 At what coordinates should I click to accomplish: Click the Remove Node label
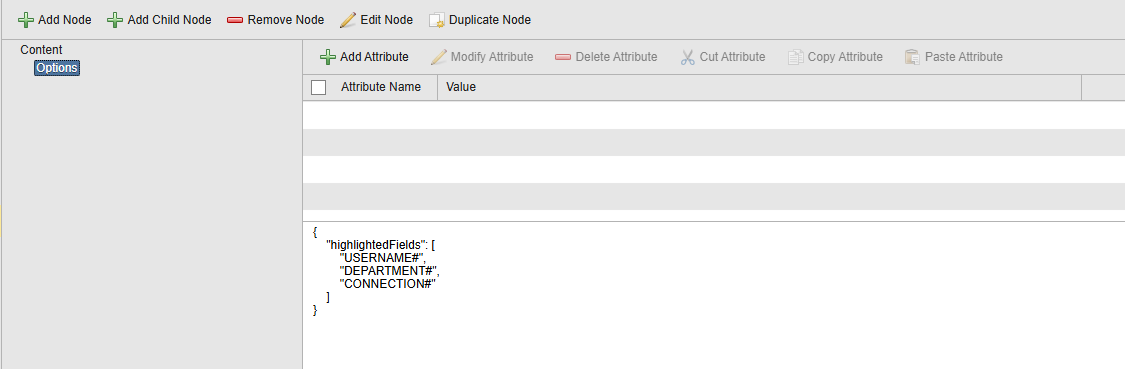(286, 20)
